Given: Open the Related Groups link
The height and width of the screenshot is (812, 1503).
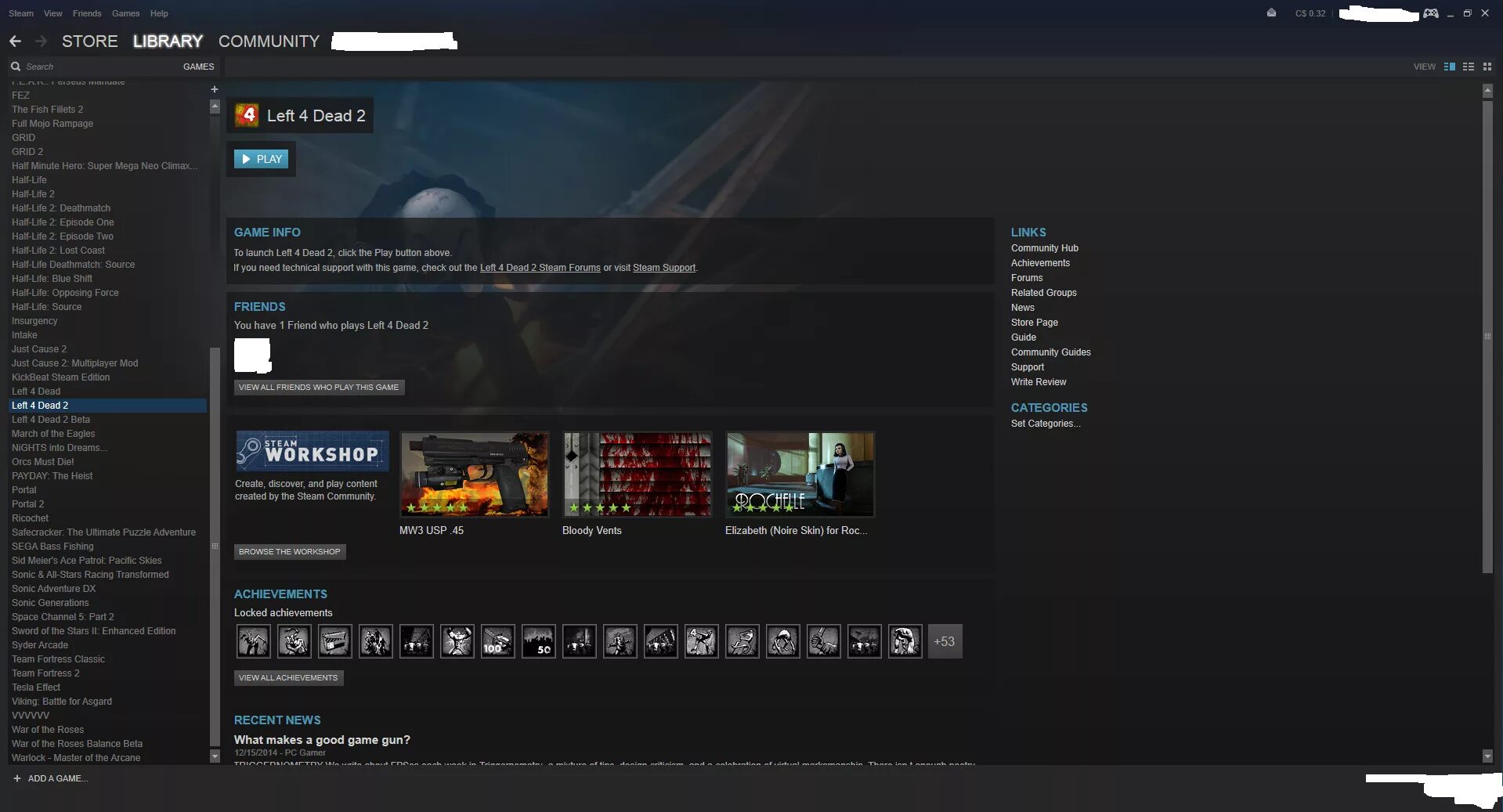Looking at the screenshot, I should pos(1044,293).
